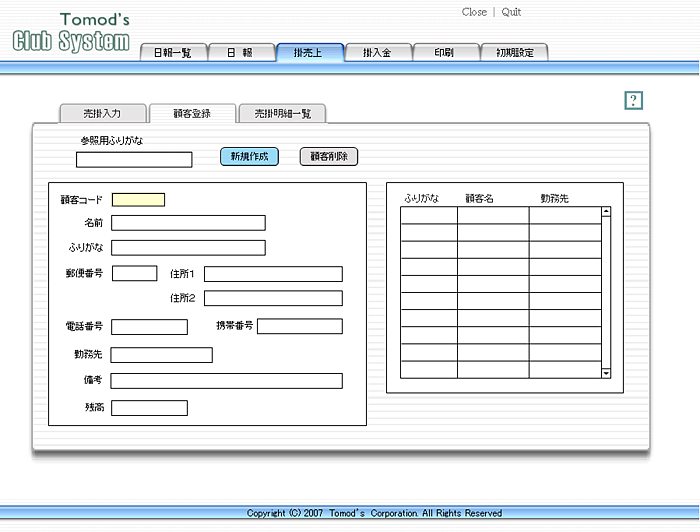Click the Close link at top
The width and height of the screenshot is (700, 532).
point(474,12)
